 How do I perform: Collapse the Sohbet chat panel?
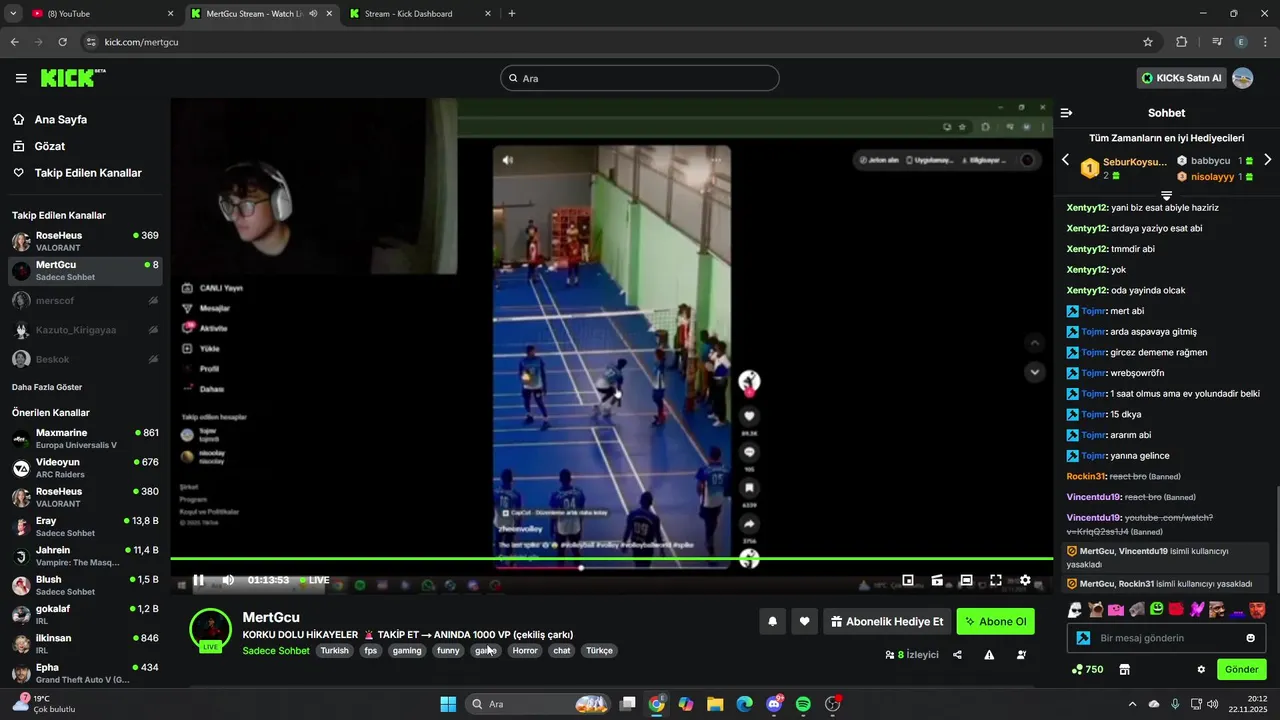1066,113
